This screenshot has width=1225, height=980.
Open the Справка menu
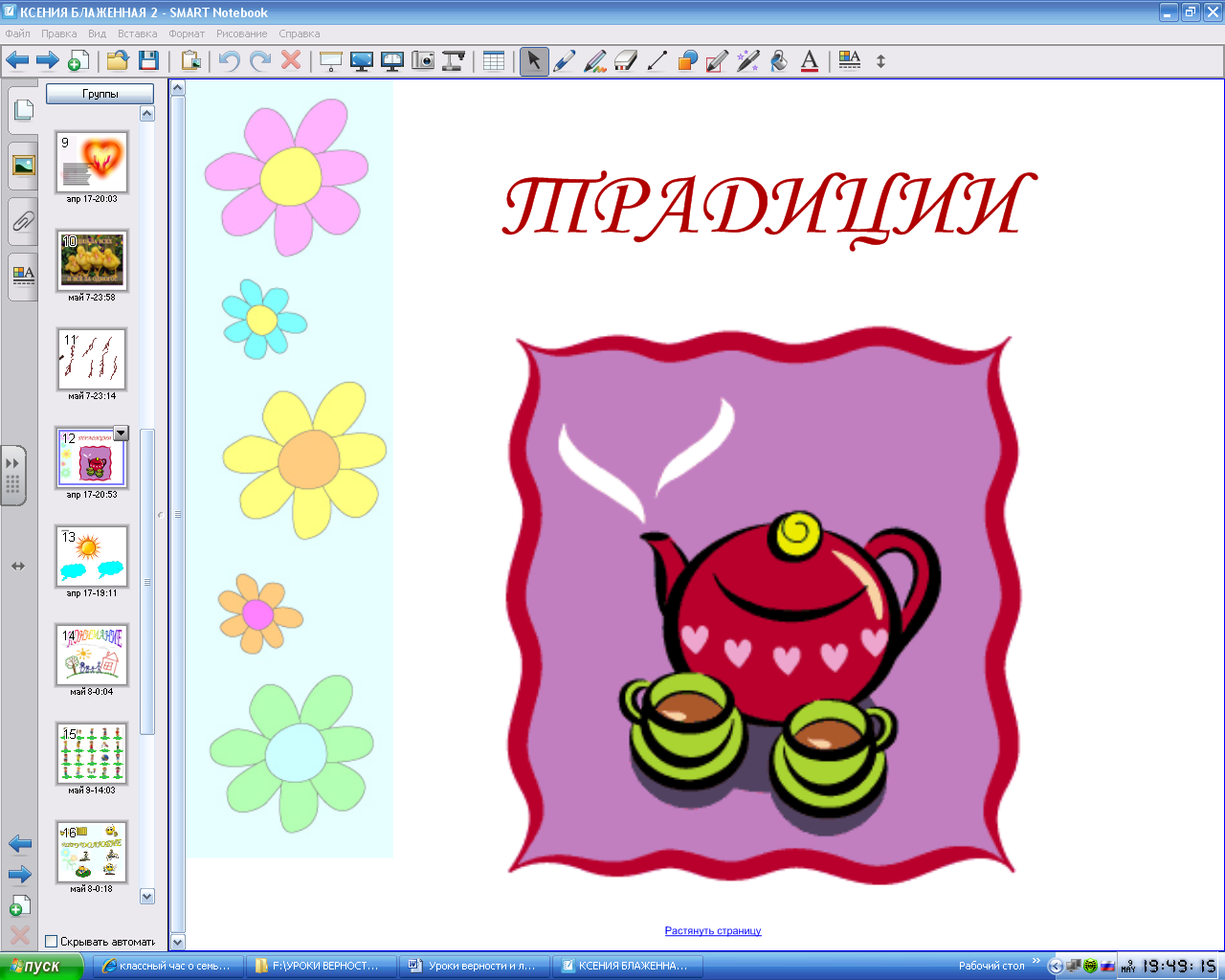point(300,33)
